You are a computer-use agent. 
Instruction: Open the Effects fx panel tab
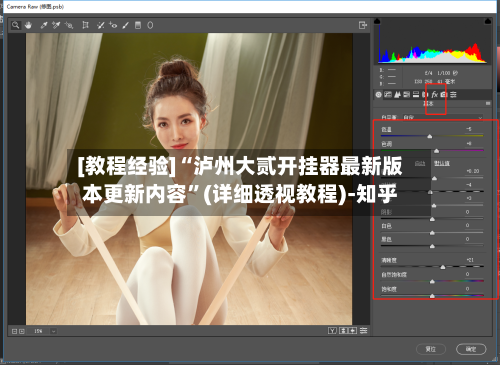(x=434, y=95)
